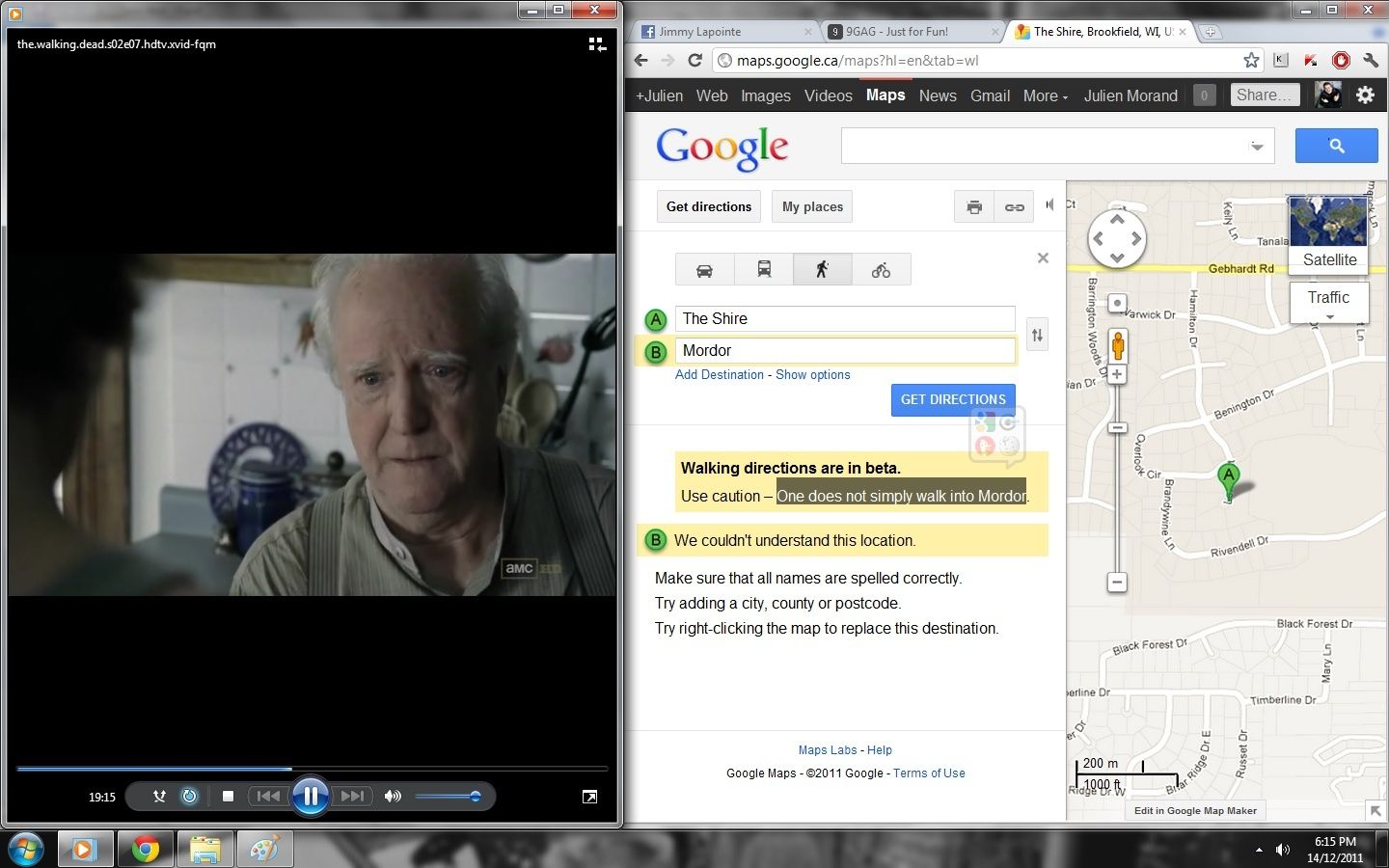Open the Help link

point(880,749)
